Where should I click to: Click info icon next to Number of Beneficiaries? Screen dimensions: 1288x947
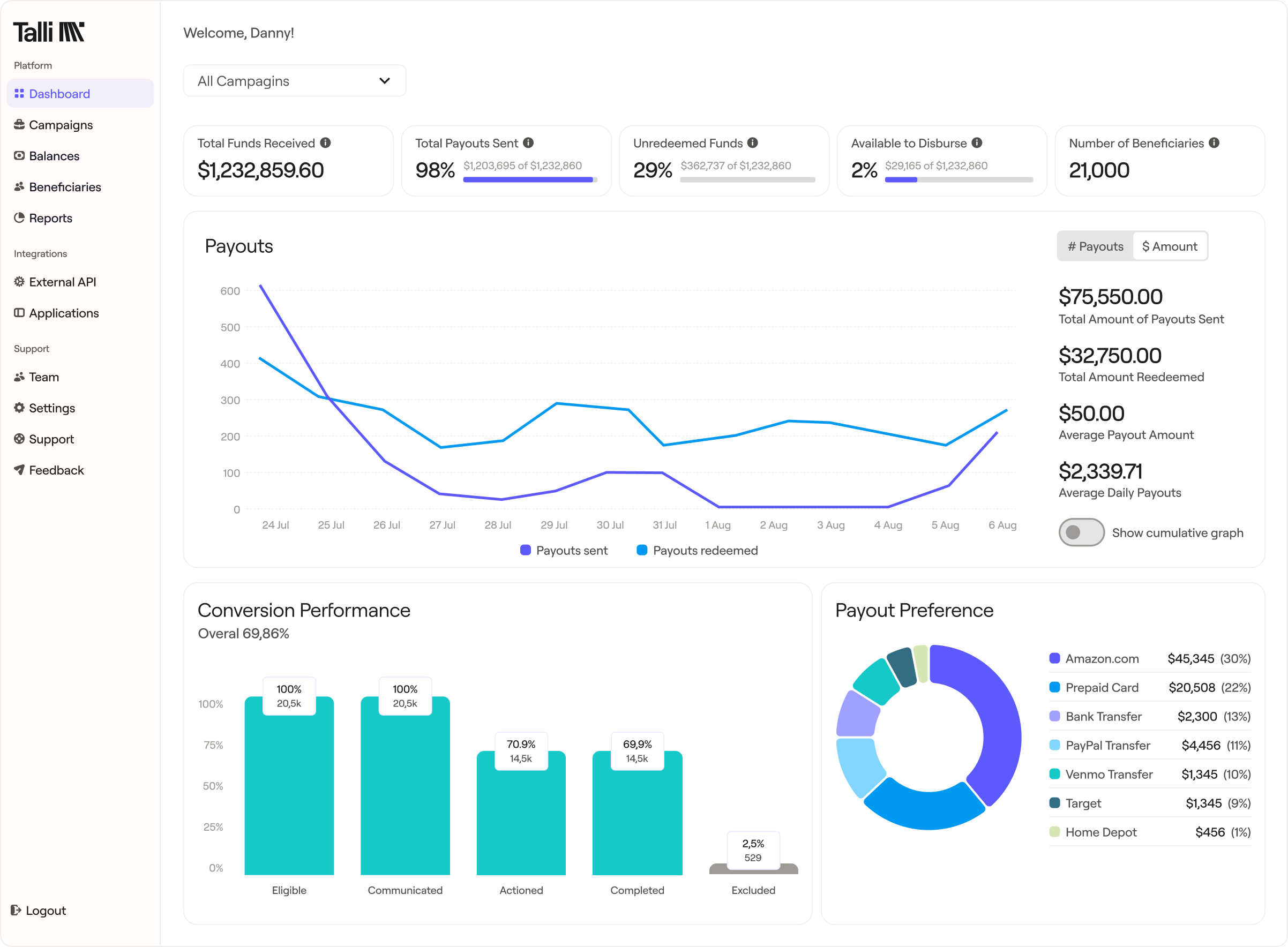pyautogui.click(x=1214, y=142)
